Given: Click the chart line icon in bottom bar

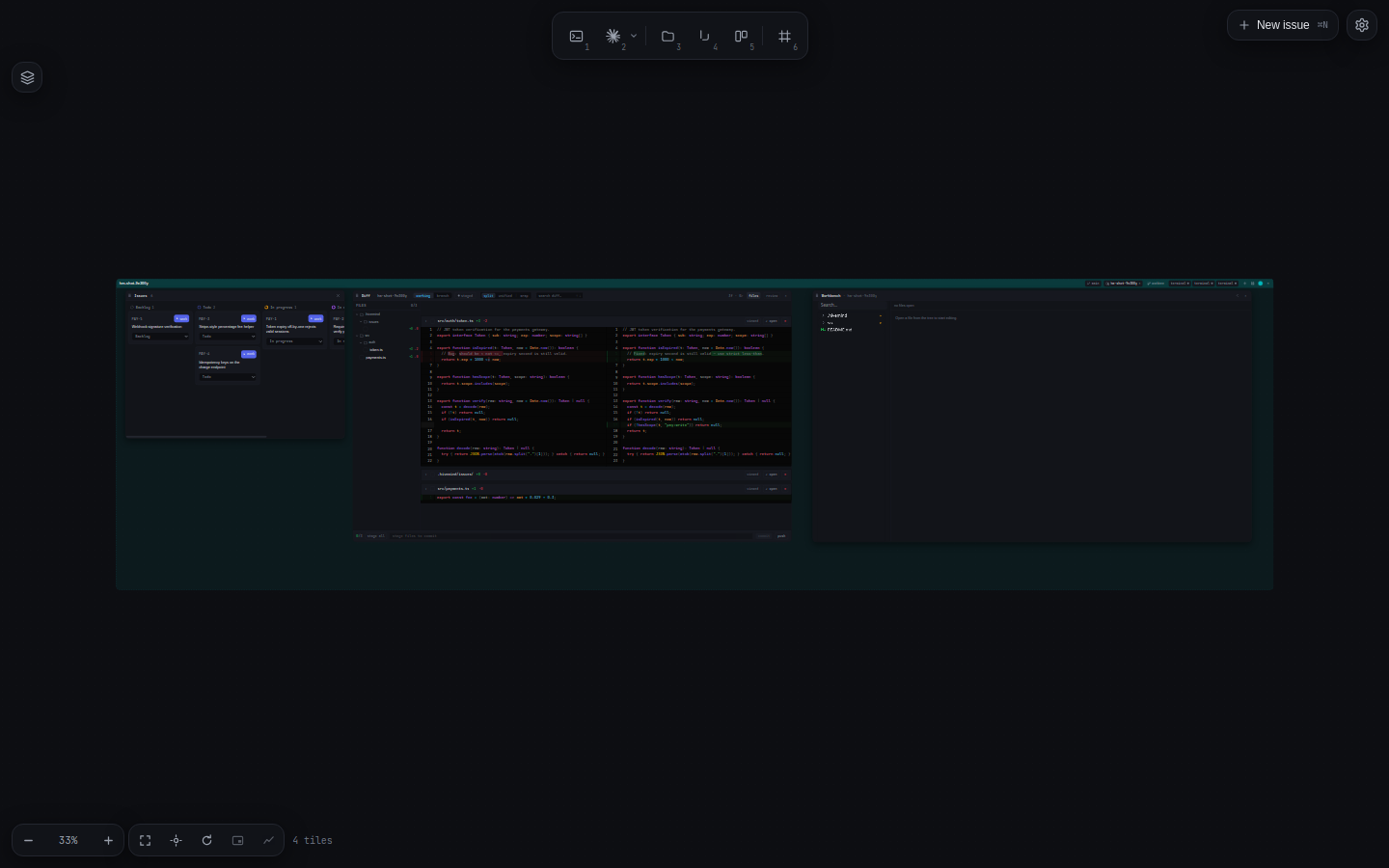Looking at the screenshot, I should click(269, 840).
